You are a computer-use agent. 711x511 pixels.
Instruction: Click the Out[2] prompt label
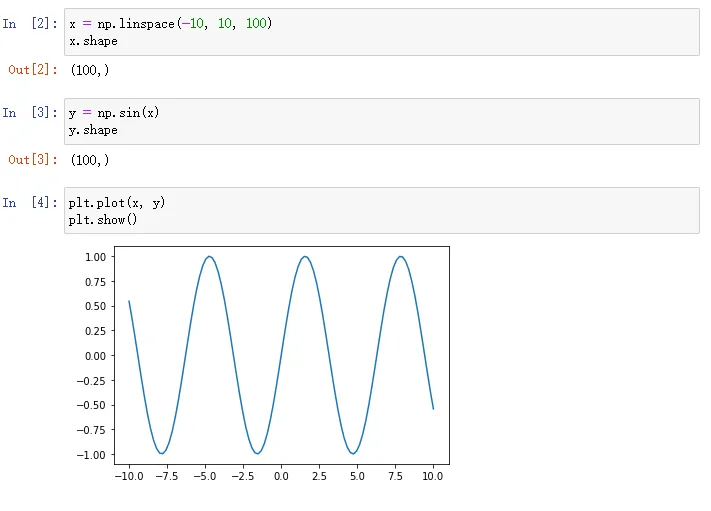point(33,70)
